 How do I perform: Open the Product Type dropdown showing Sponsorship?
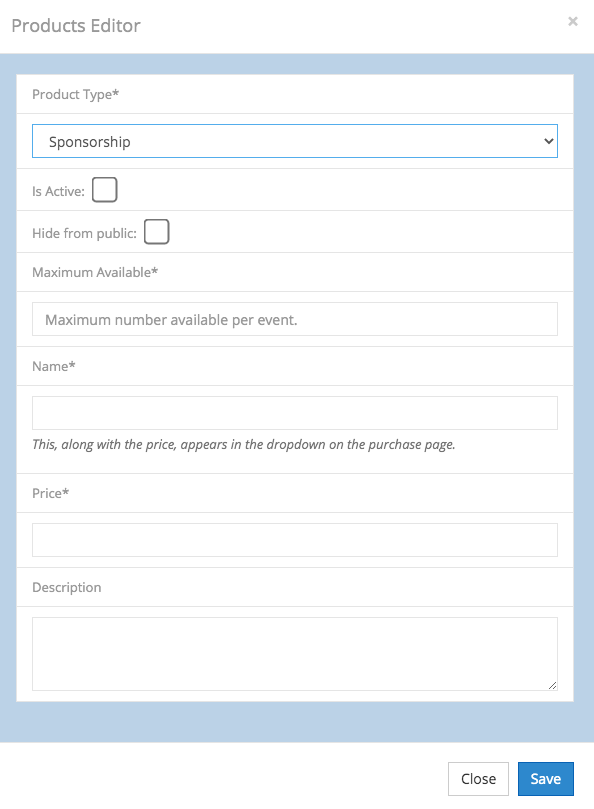pyautogui.click(x=295, y=141)
